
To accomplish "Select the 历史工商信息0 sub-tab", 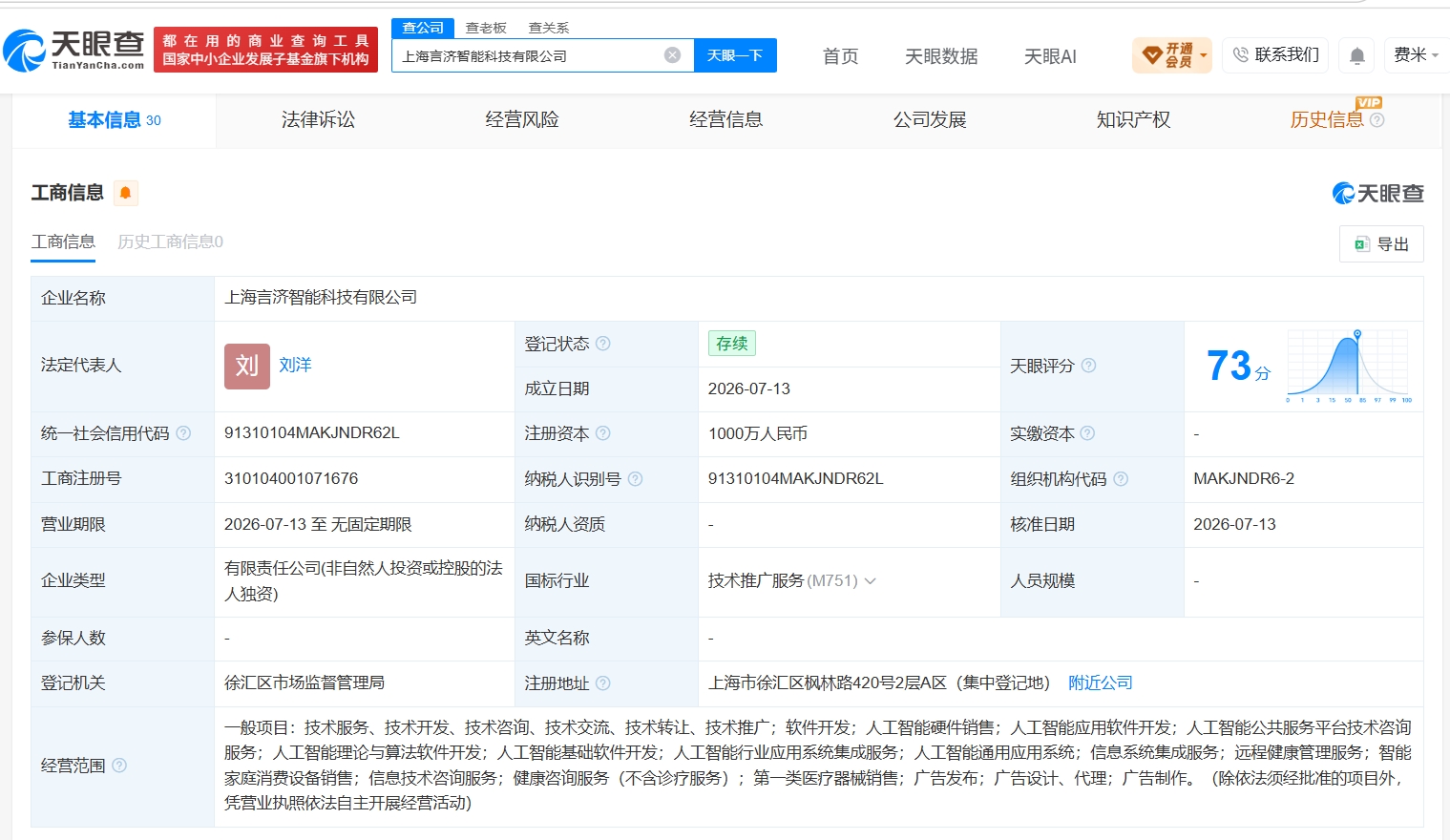I will 170,242.
